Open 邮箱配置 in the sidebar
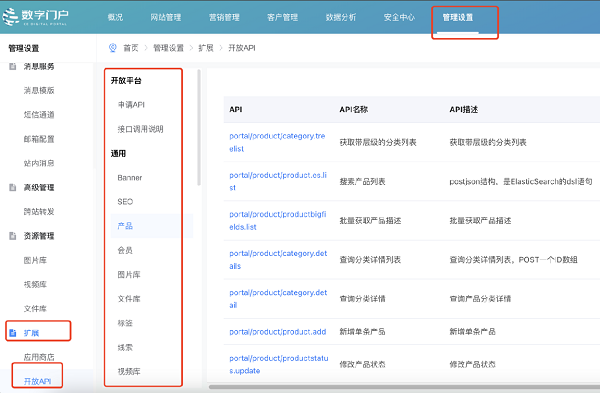Image resolution: width=600 pixels, height=393 pixels. [x=39, y=139]
